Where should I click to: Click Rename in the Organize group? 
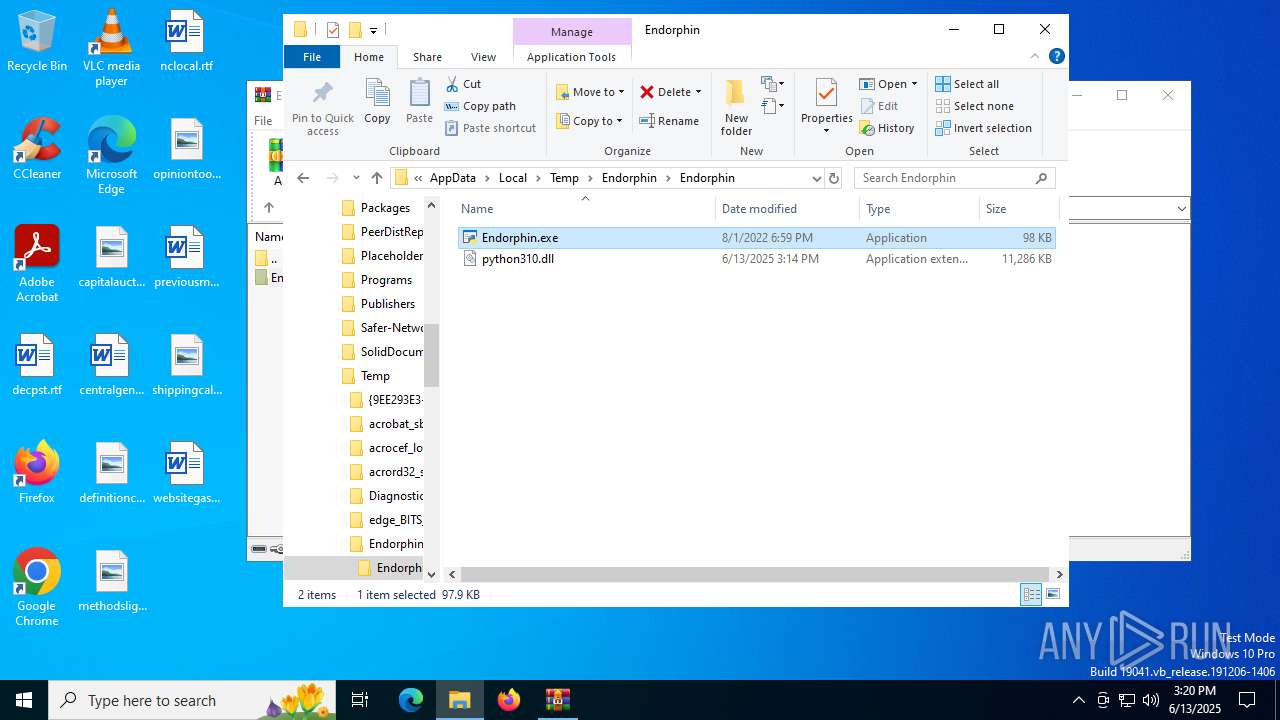(669, 121)
